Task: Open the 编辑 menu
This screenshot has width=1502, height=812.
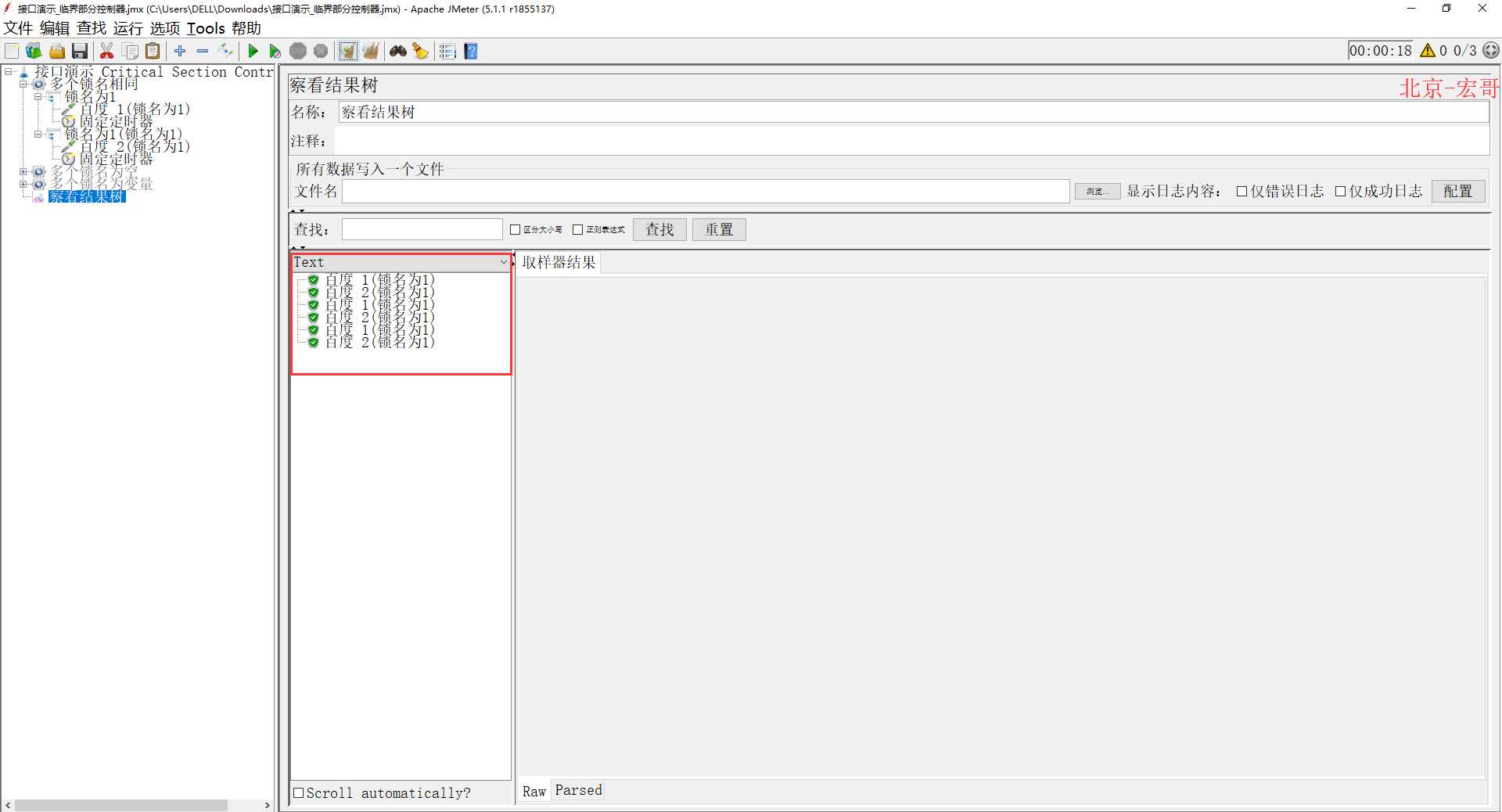Action: 55,28
